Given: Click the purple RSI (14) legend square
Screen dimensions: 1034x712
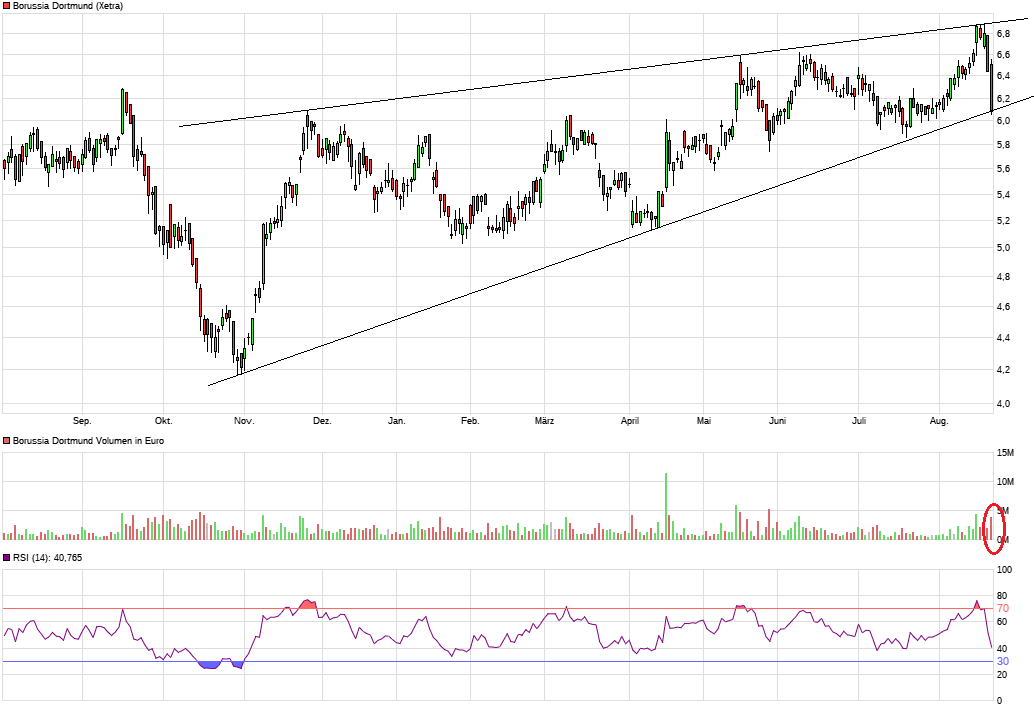Looking at the screenshot, I should pyautogui.click(x=7, y=558).
